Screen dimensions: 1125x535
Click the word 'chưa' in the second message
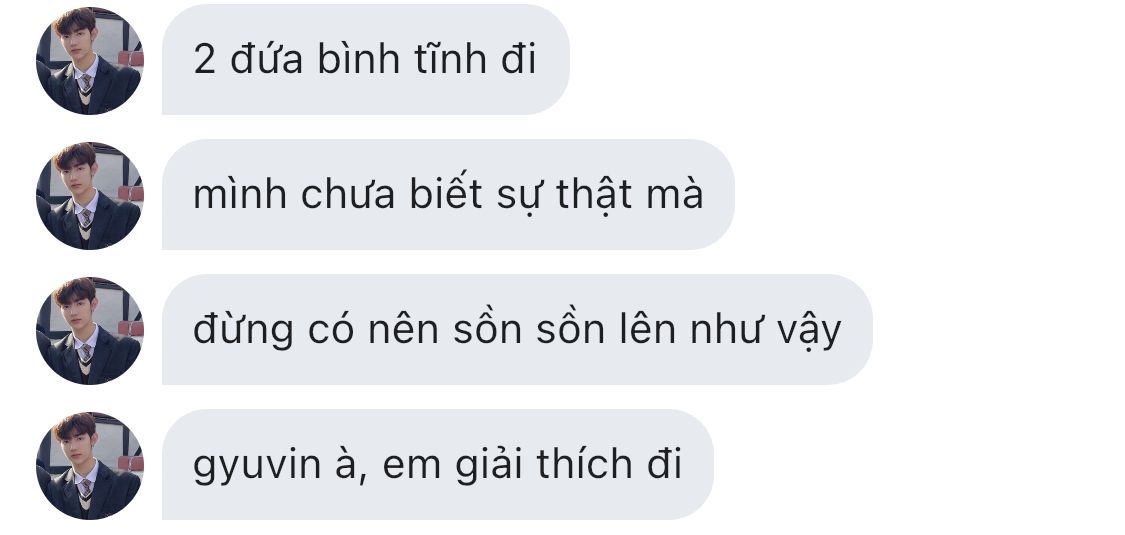click(x=348, y=194)
